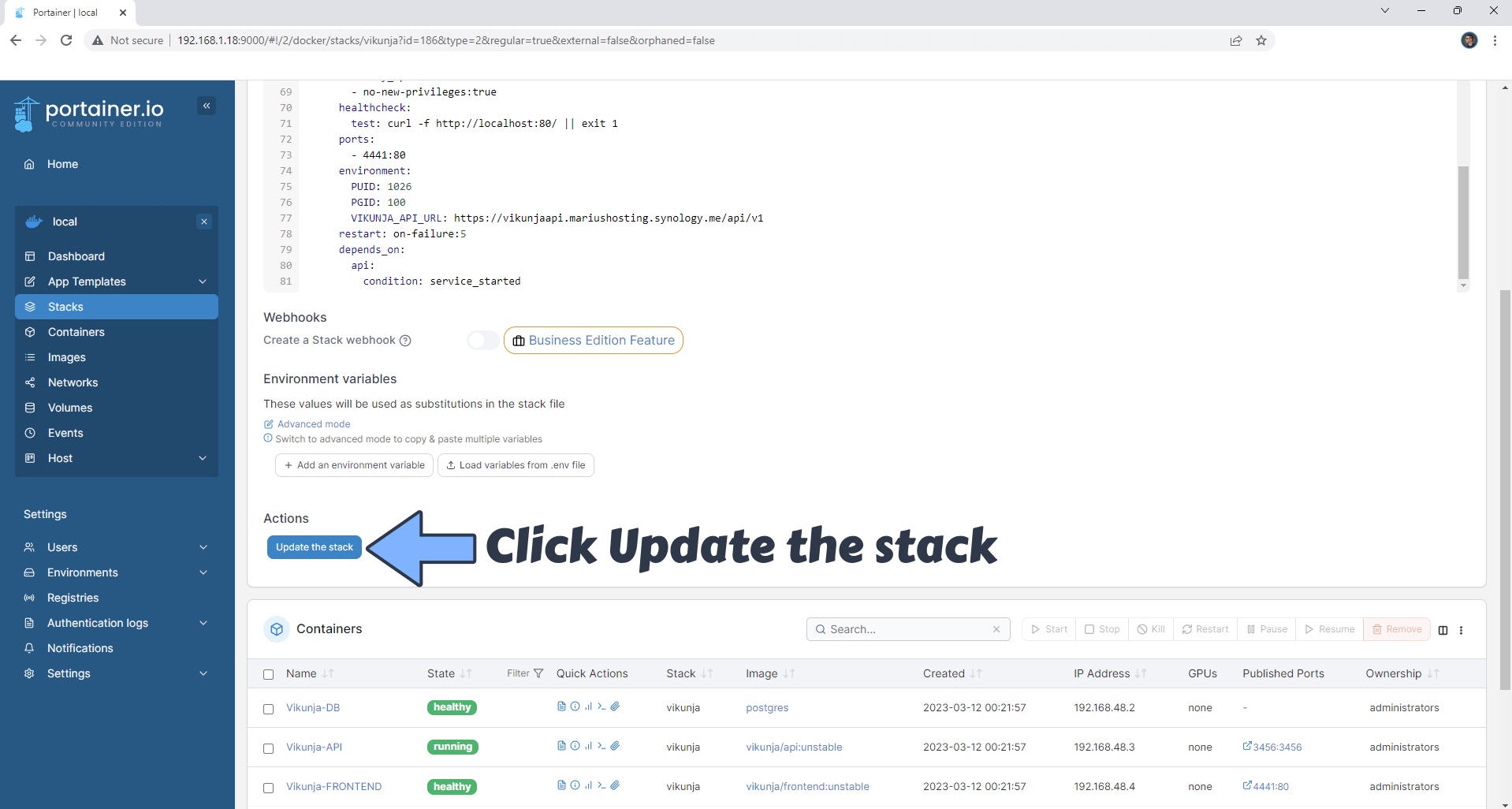Open console icon for Vikunja-API container
This screenshot has height=809, width=1512.
601,746
